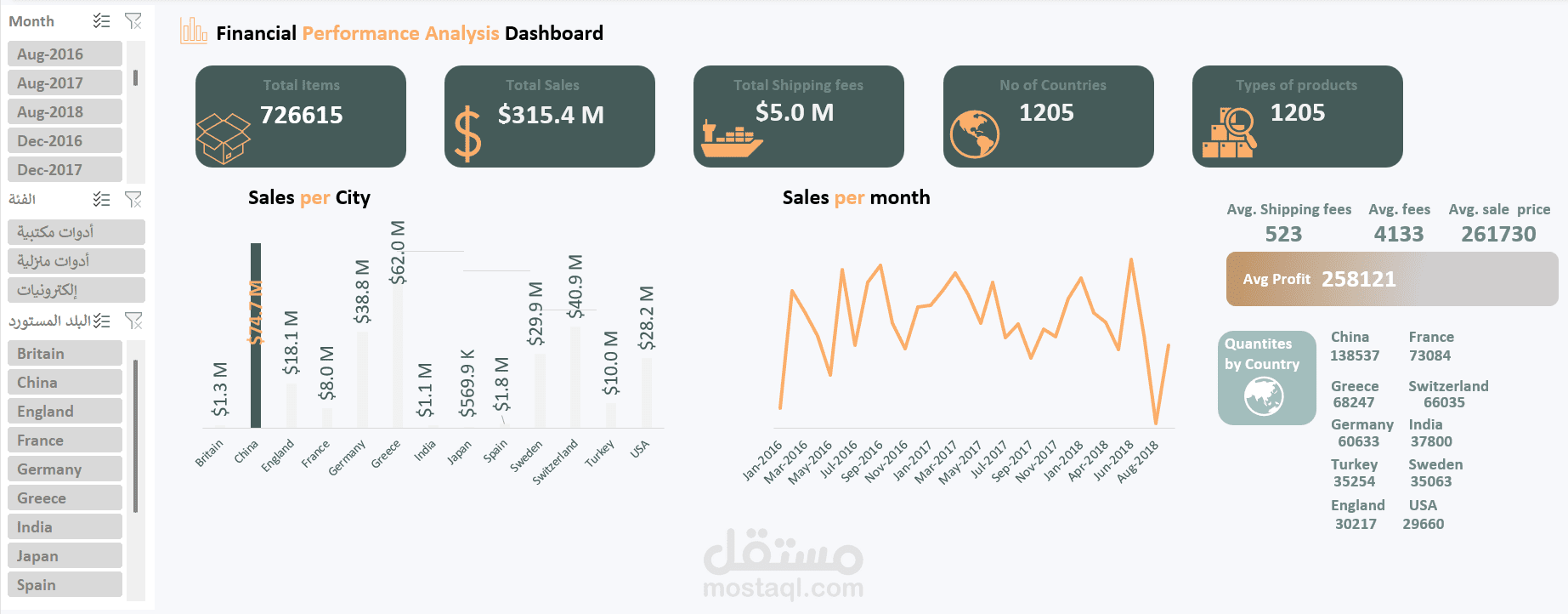This screenshot has height=614, width=1568.
Task: Click the Month slicer scrollbar
Action: pyautogui.click(x=136, y=77)
